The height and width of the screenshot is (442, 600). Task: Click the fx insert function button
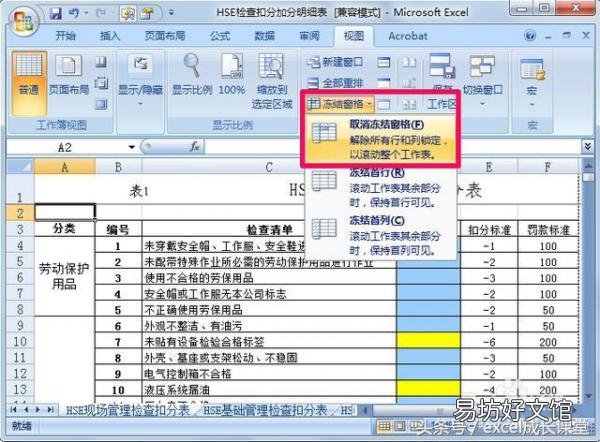click(x=195, y=147)
